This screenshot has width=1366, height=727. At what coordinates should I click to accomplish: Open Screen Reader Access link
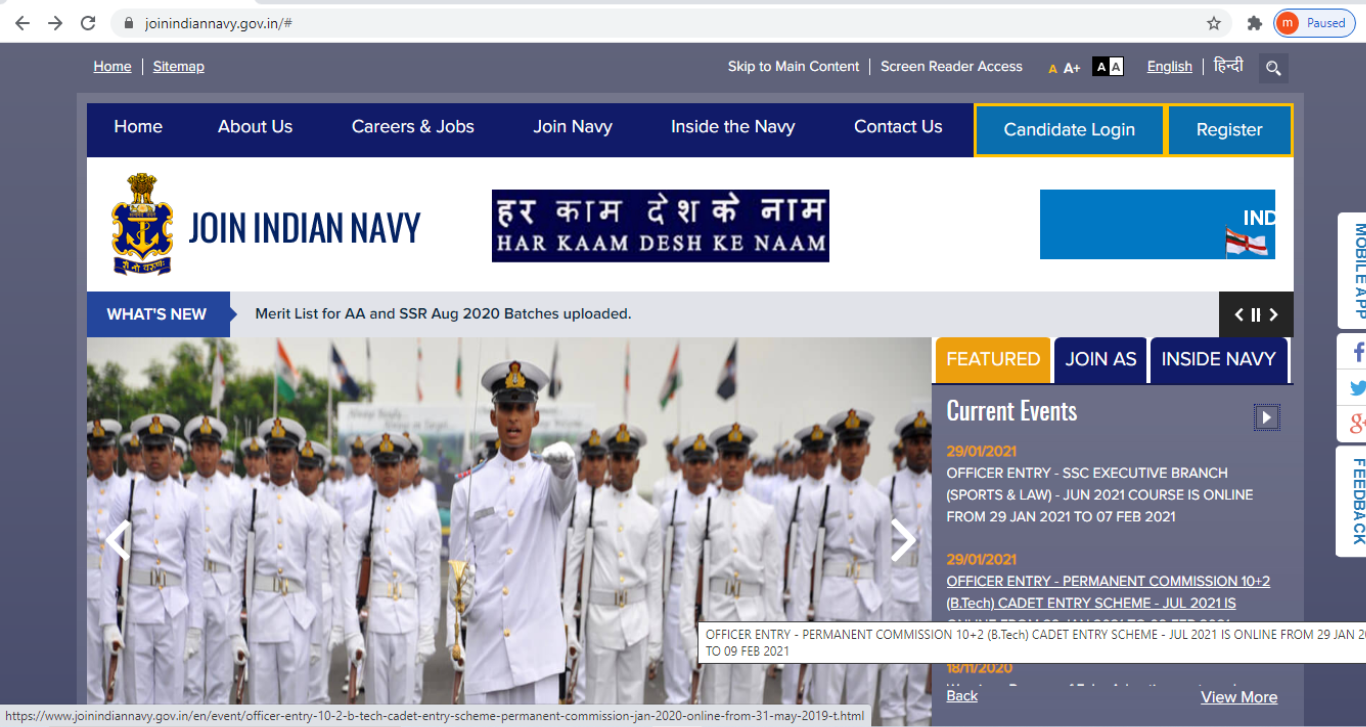[x=951, y=66]
